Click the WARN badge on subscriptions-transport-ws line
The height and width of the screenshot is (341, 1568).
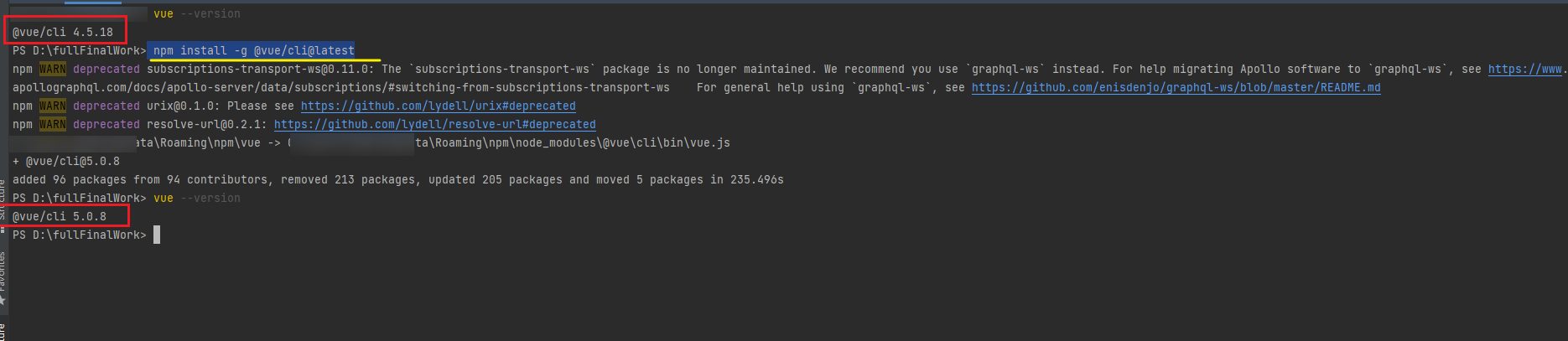(52, 69)
